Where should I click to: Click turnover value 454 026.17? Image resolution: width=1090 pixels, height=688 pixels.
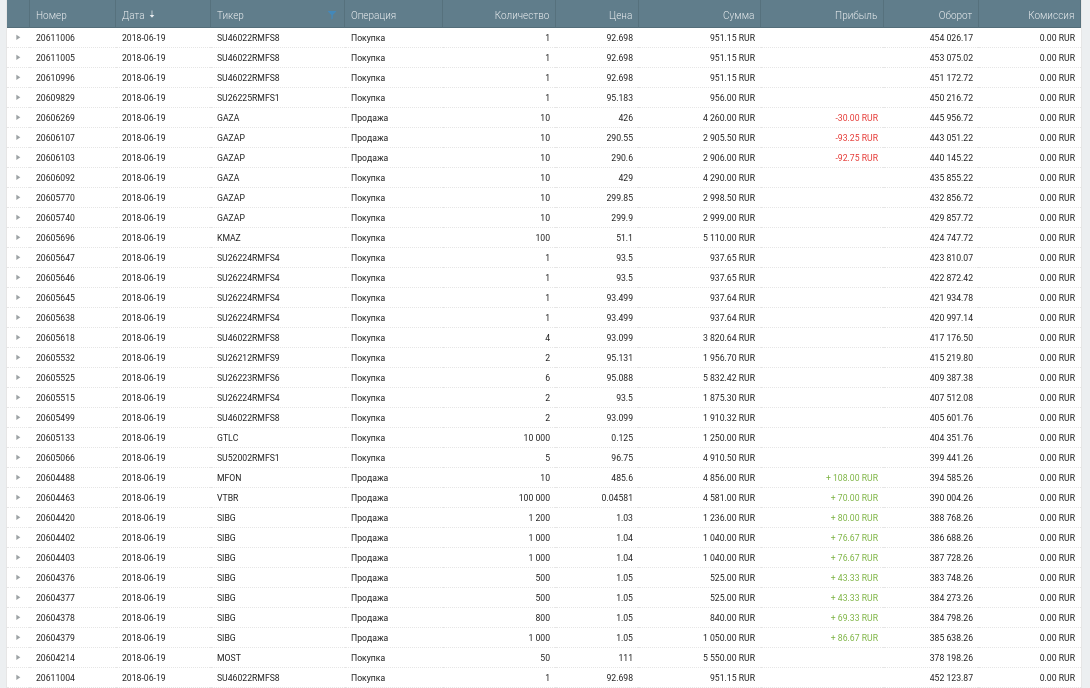(951, 38)
